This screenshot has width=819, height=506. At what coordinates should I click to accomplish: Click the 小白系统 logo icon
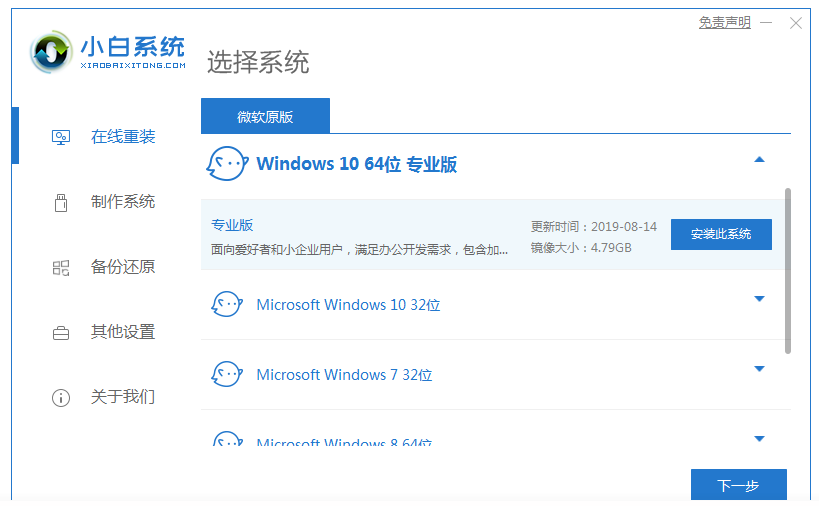[x=50, y=52]
